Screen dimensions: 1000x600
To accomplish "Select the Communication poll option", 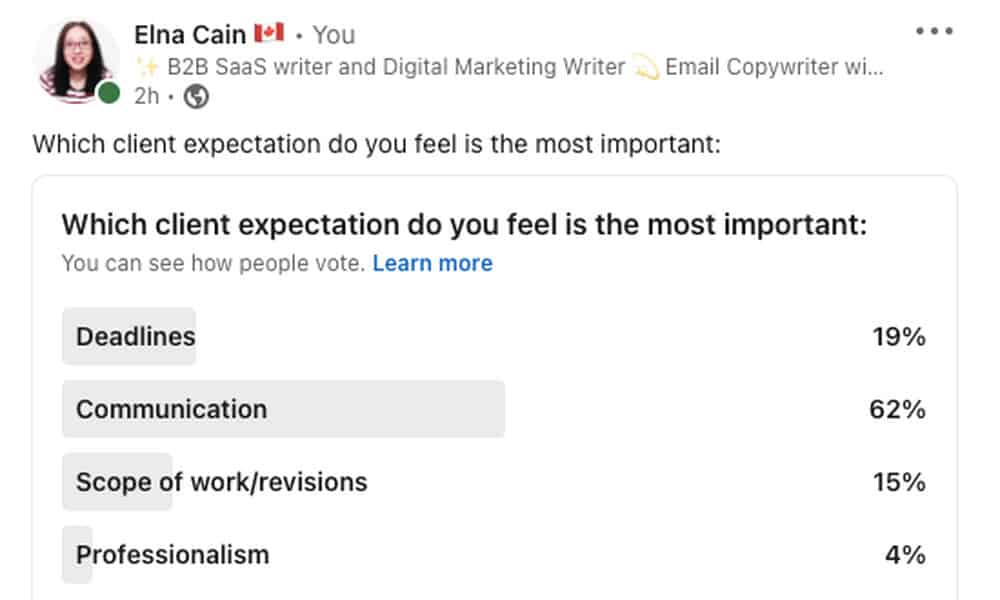I will click(x=172, y=409).
